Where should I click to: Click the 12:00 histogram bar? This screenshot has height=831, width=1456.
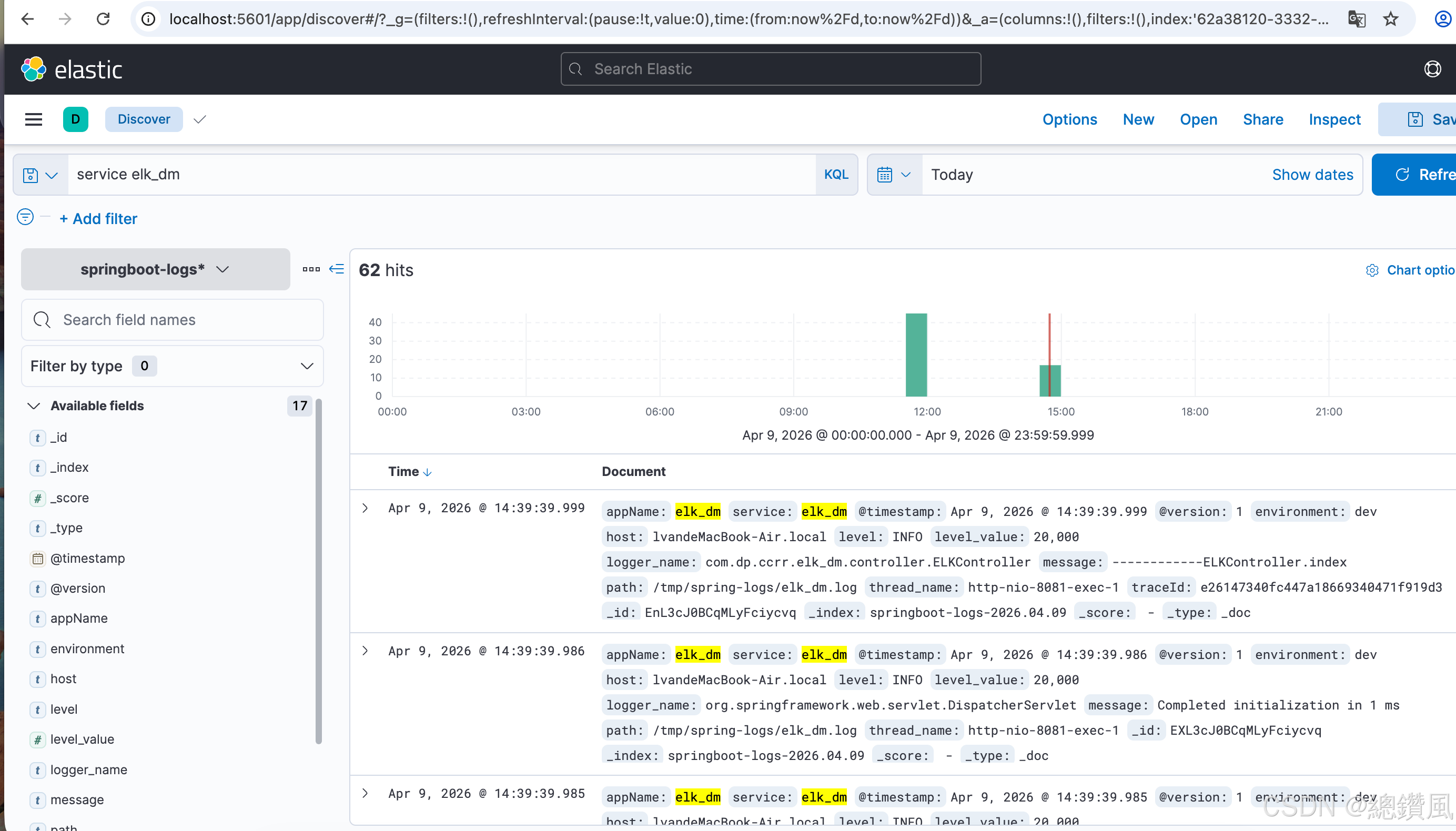[x=916, y=355]
